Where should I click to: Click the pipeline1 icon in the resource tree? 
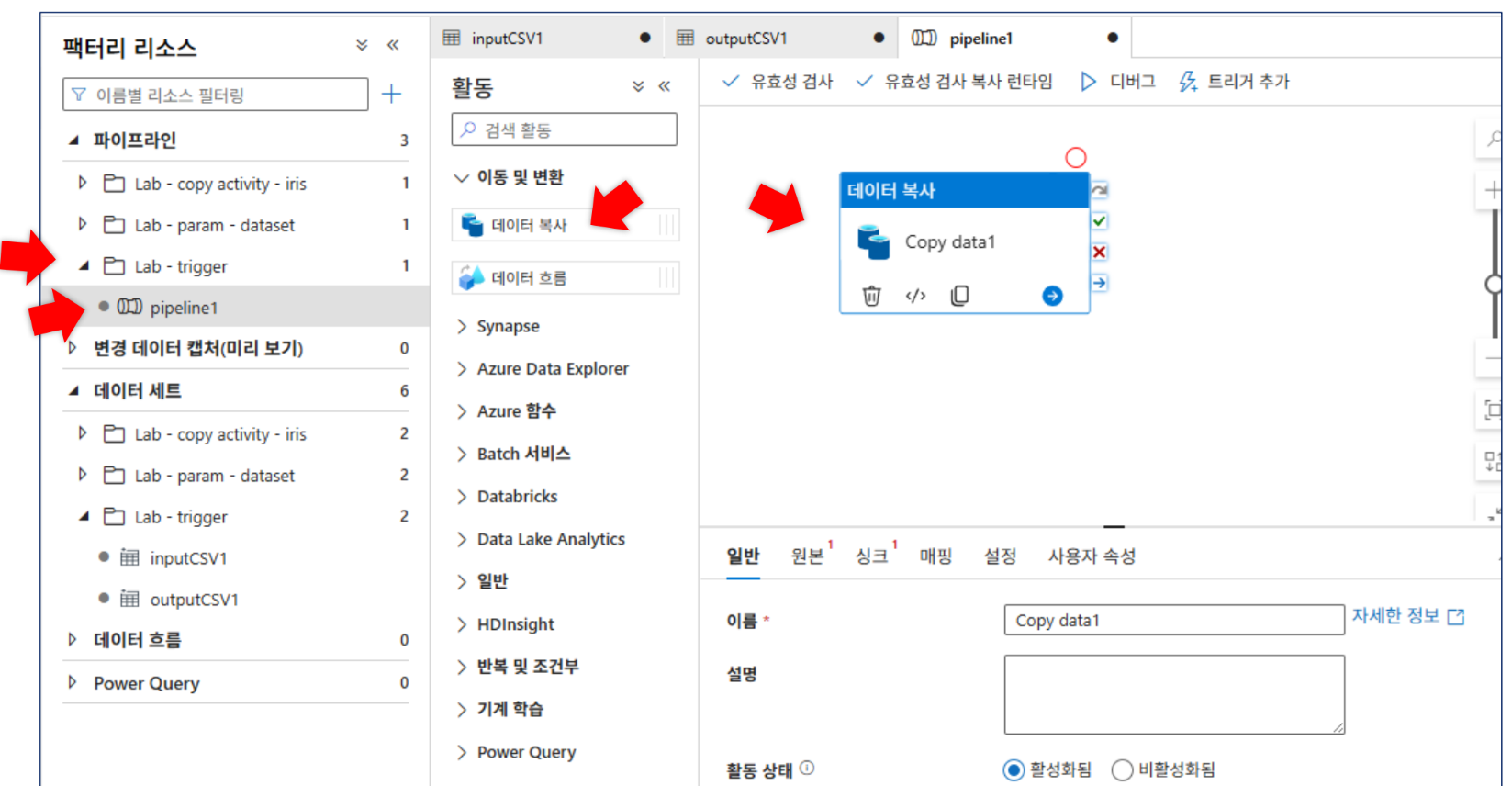[129, 307]
